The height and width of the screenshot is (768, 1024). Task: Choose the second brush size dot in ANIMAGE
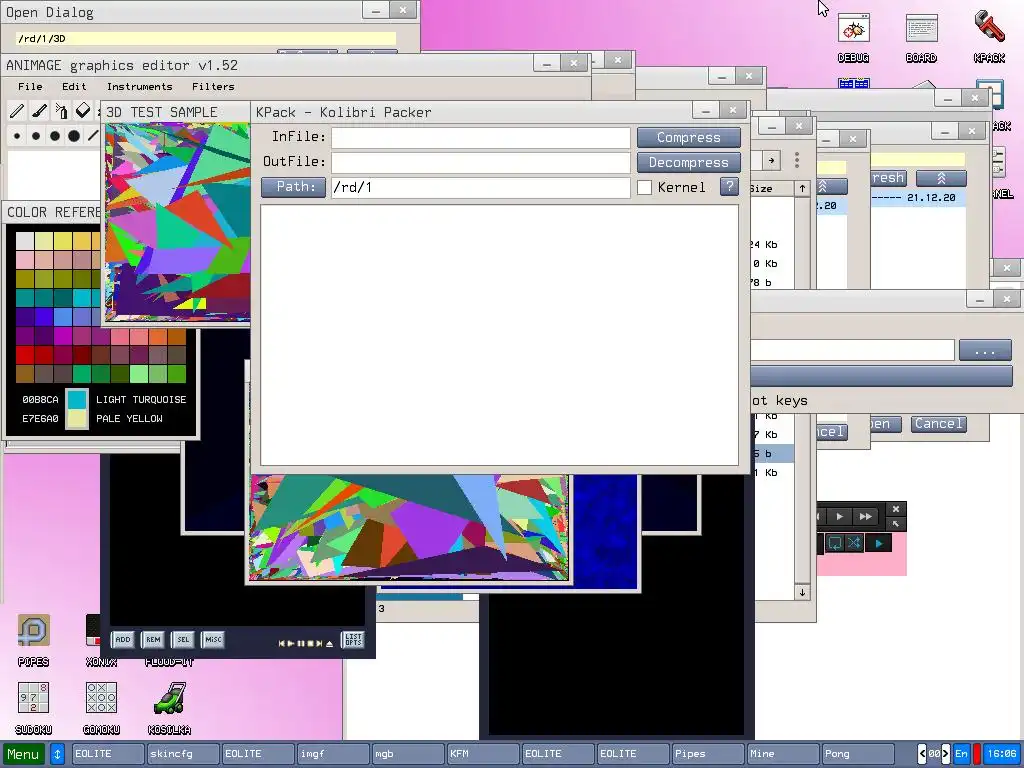[x=36, y=136]
